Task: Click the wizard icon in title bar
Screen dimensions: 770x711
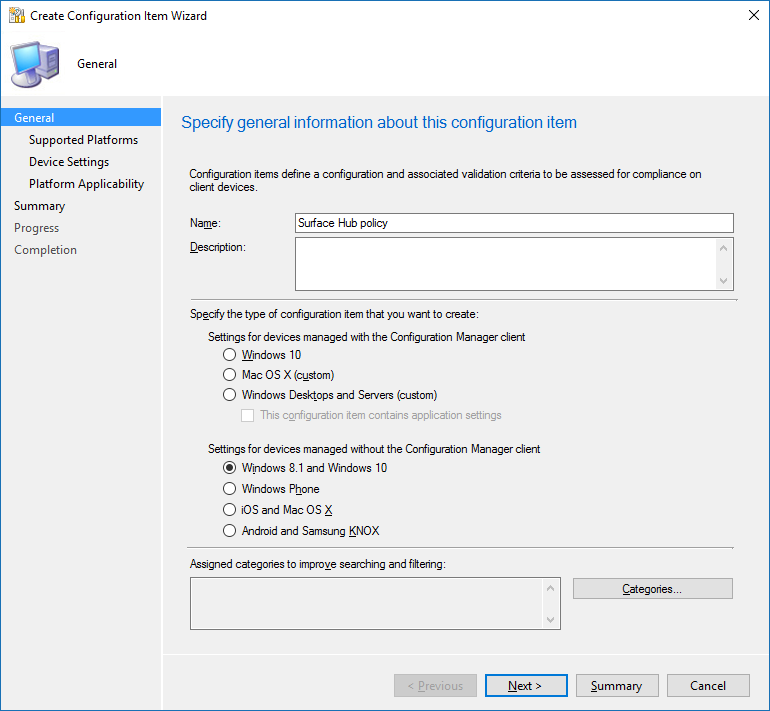Action: (17, 16)
